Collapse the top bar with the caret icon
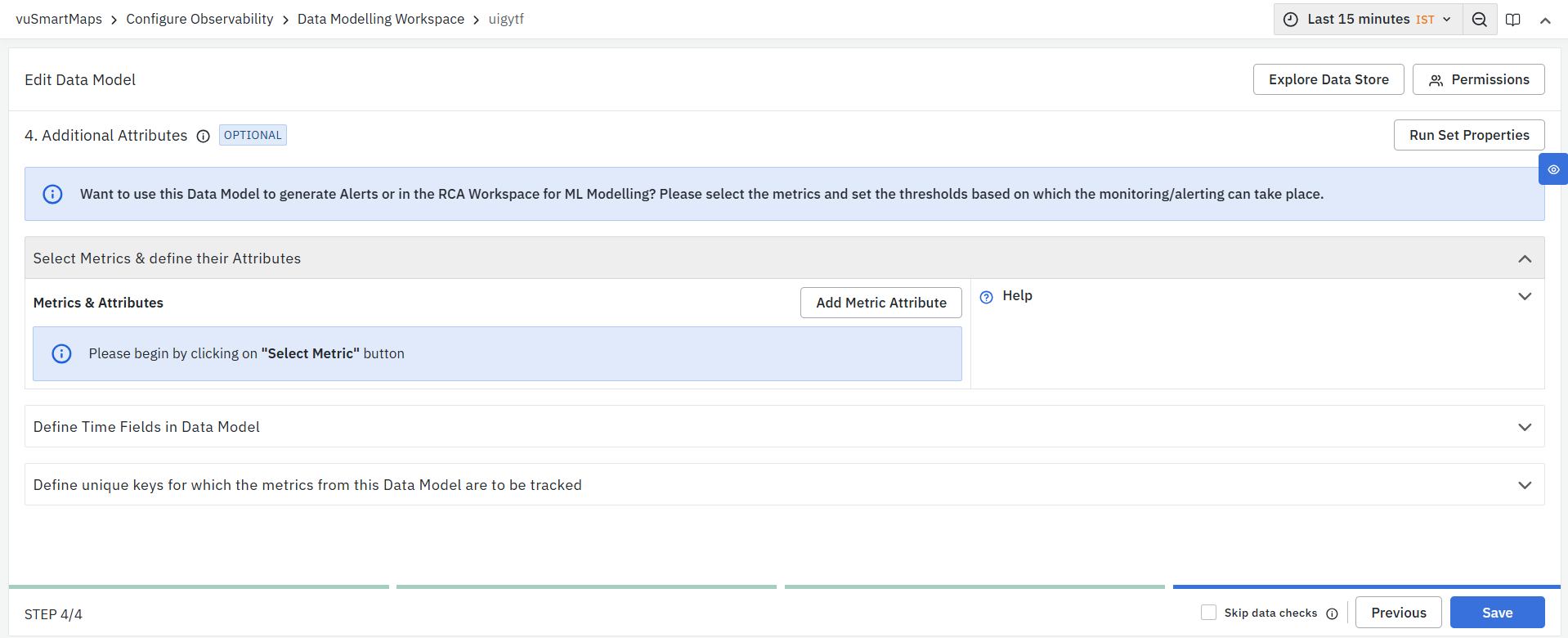Viewport: 1568px width, 638px height. [x=1545, y=20]
